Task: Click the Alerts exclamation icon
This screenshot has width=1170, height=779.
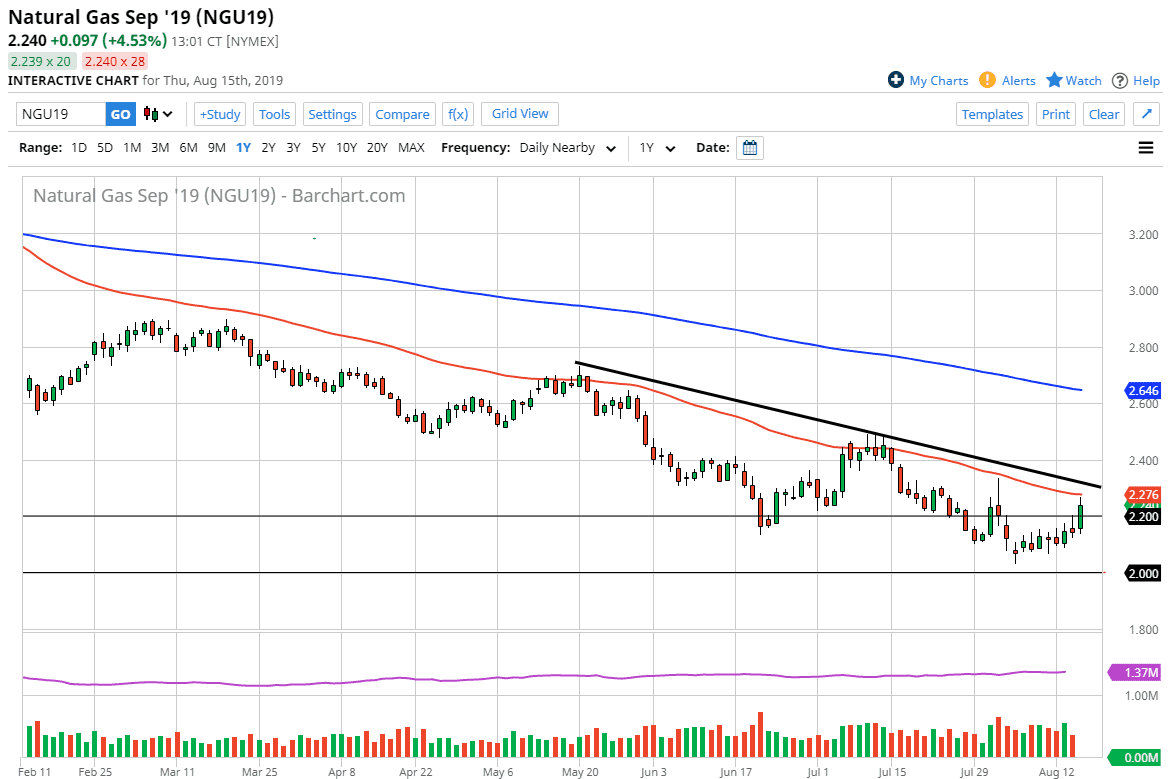Action: (987, 80)
